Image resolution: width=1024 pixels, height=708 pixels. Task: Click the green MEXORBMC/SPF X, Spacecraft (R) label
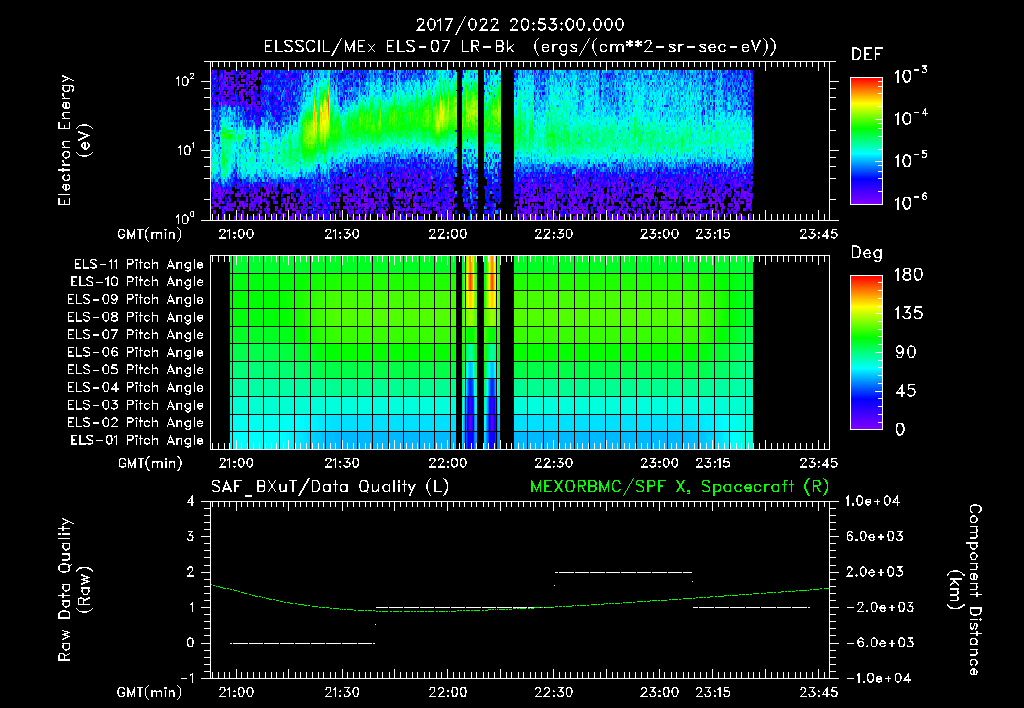coord(679,487)
